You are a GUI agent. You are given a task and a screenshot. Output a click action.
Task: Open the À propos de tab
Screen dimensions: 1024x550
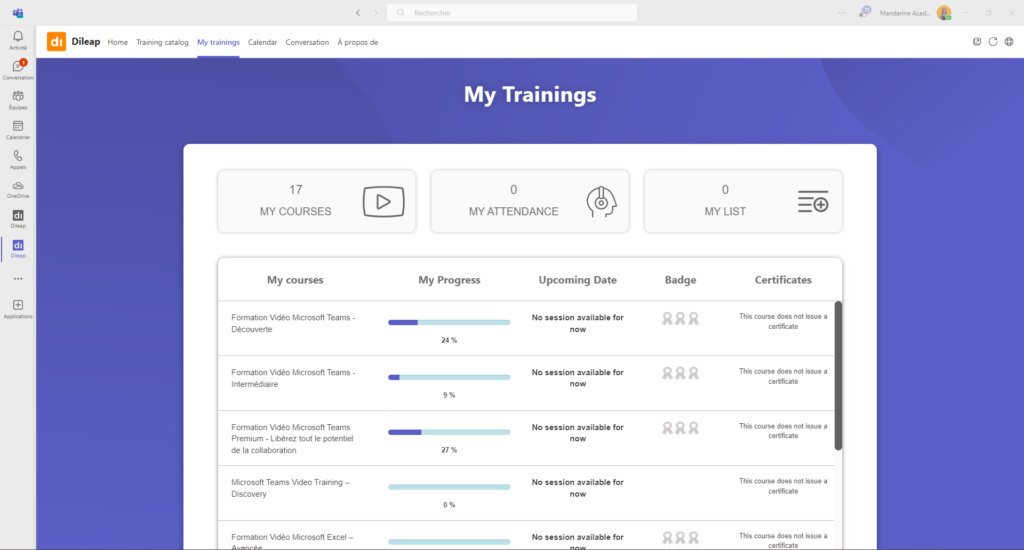coord(357,42)
